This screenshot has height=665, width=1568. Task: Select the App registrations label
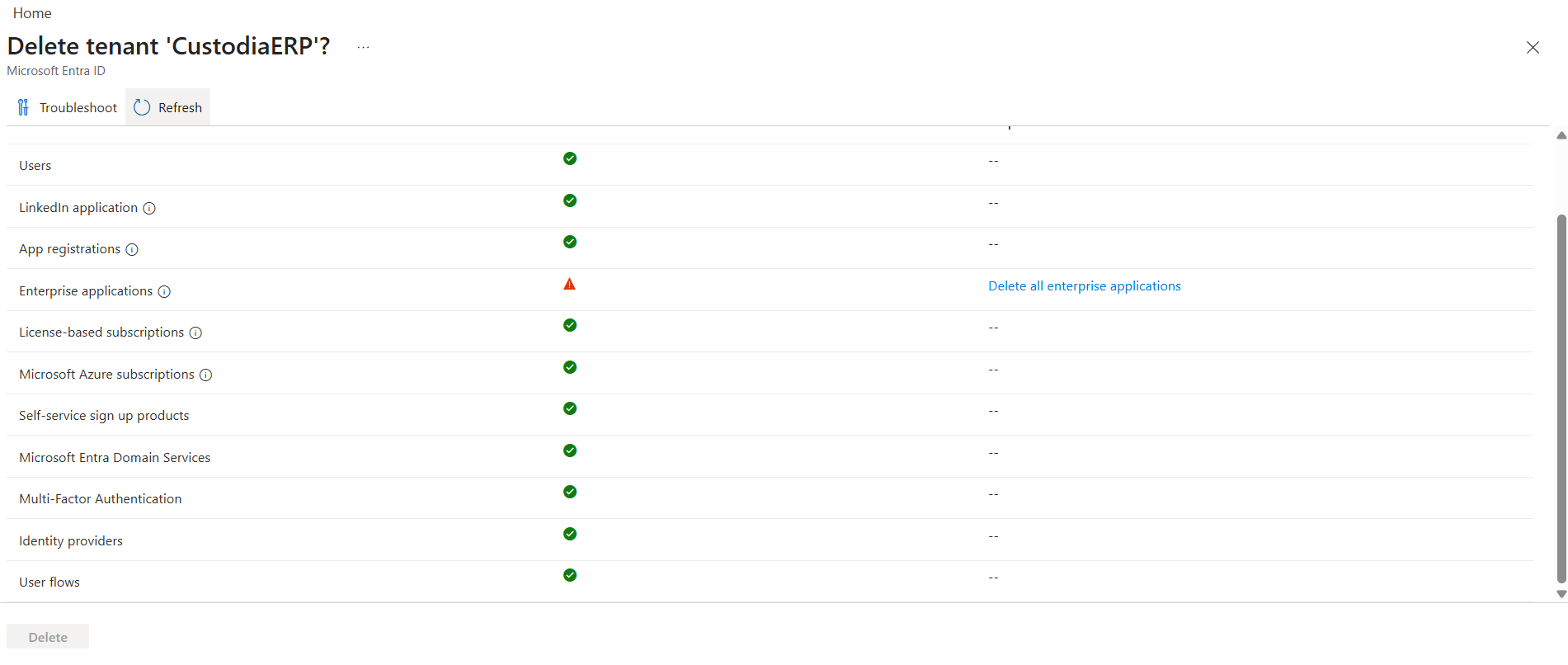point(70,249)
